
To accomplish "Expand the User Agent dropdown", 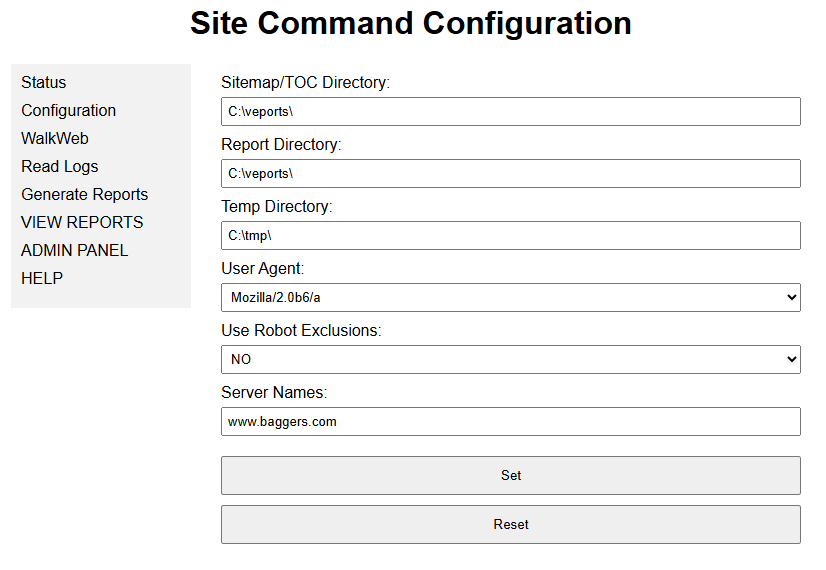I will pyautogui.click(x=510, y=297).
